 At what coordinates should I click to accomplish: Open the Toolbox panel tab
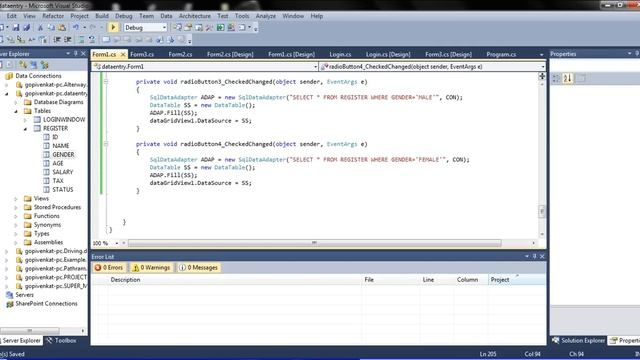coord(61,340)
